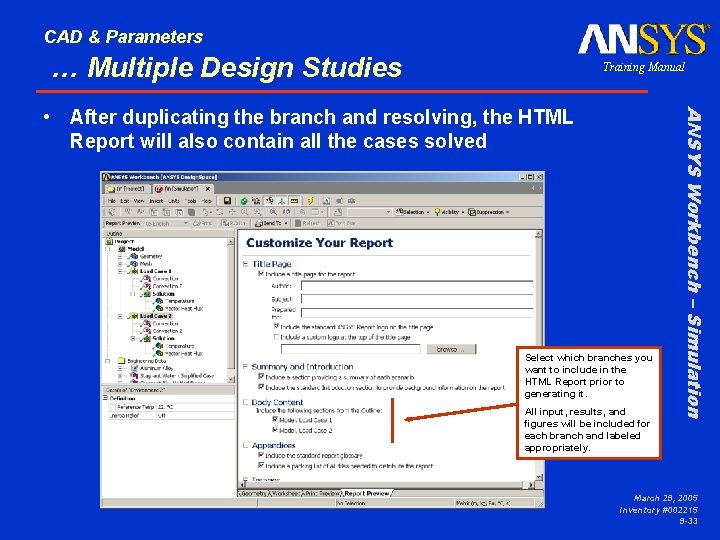The image size is (720, 540).
Task: Click the Convection 2 icon under Load Case 2
Action: pyautogui.click(x=146, y=331)
